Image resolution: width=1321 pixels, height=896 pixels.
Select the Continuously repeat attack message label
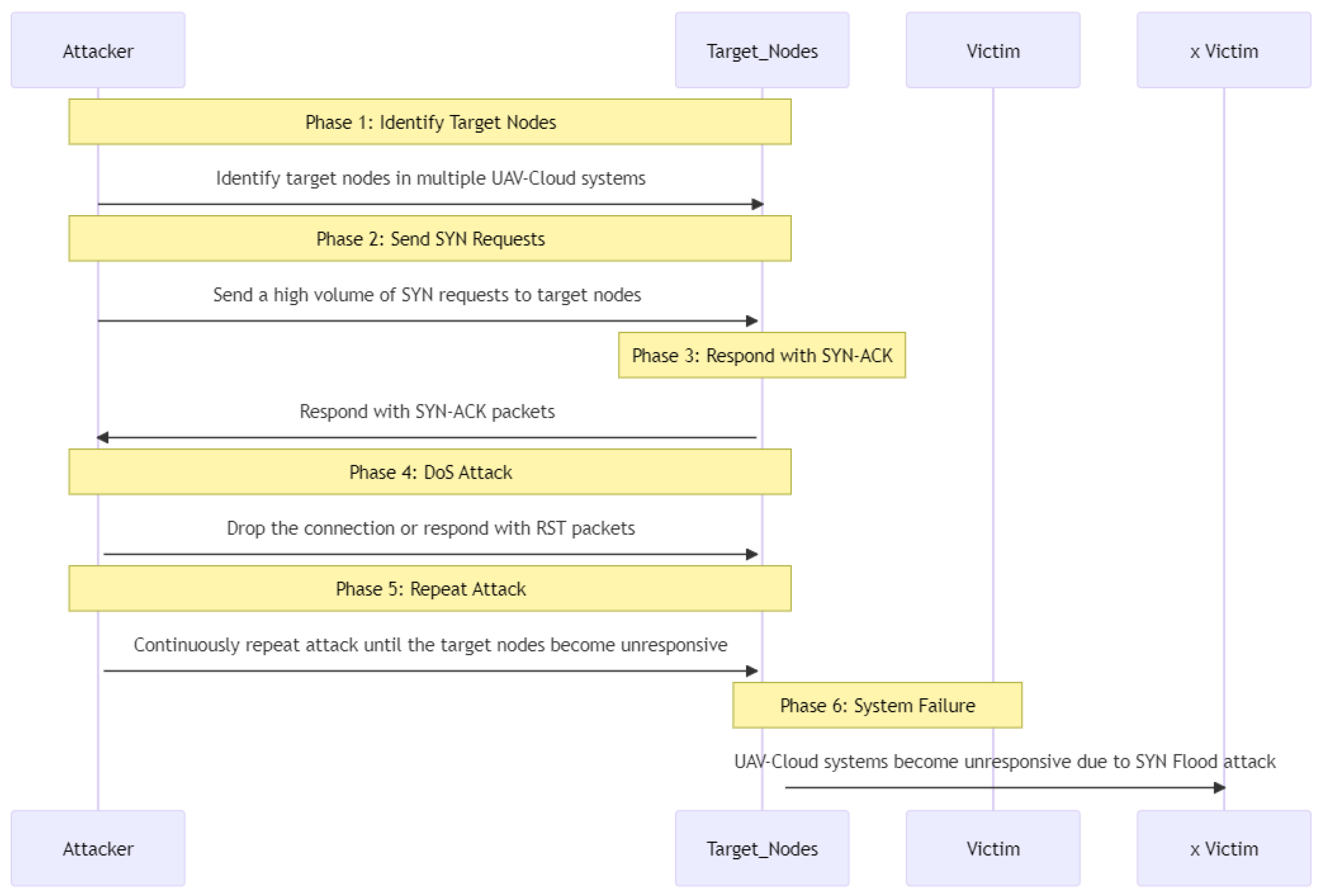click(430, 644)
